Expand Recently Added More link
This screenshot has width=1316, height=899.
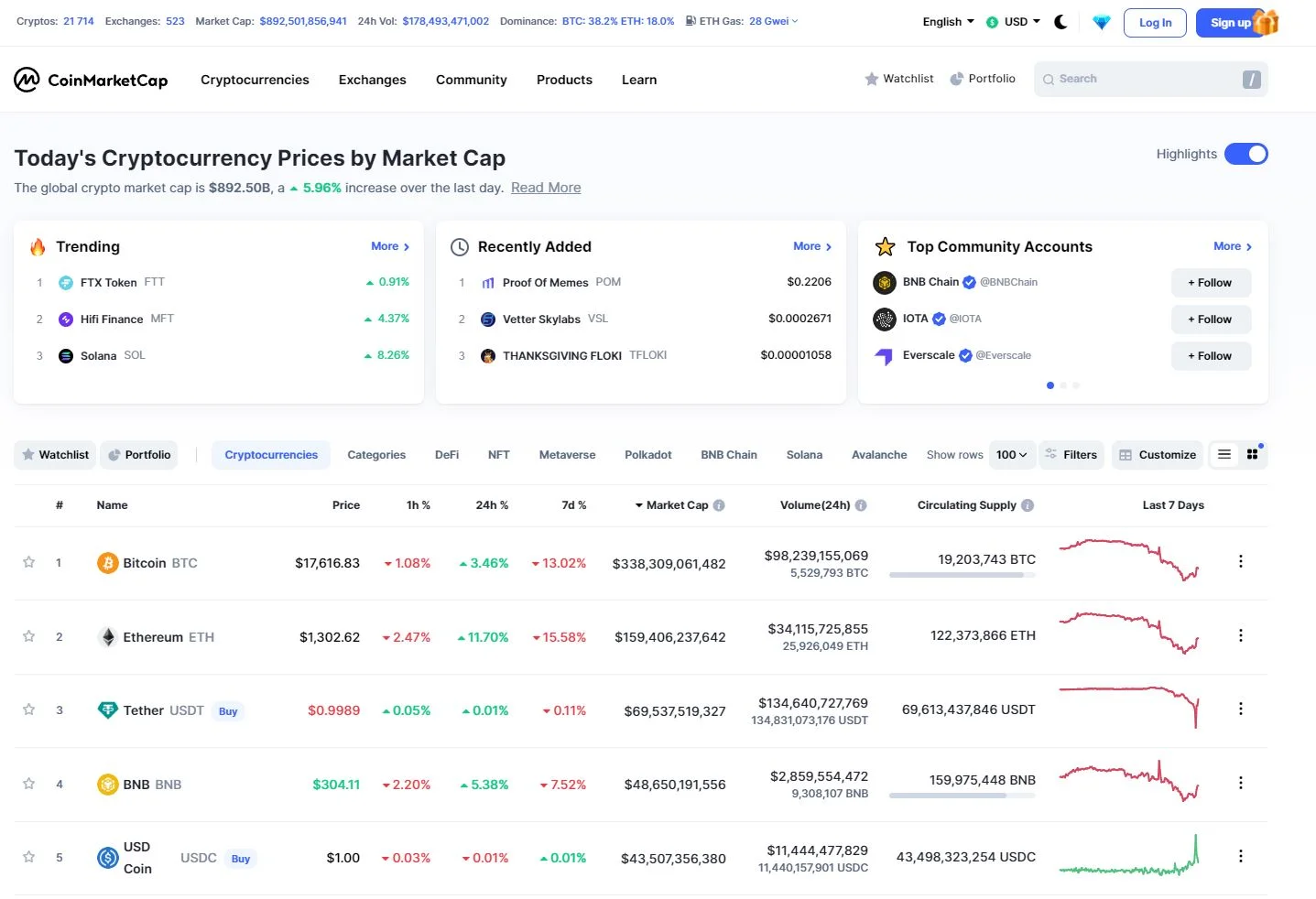pos(812,246)
